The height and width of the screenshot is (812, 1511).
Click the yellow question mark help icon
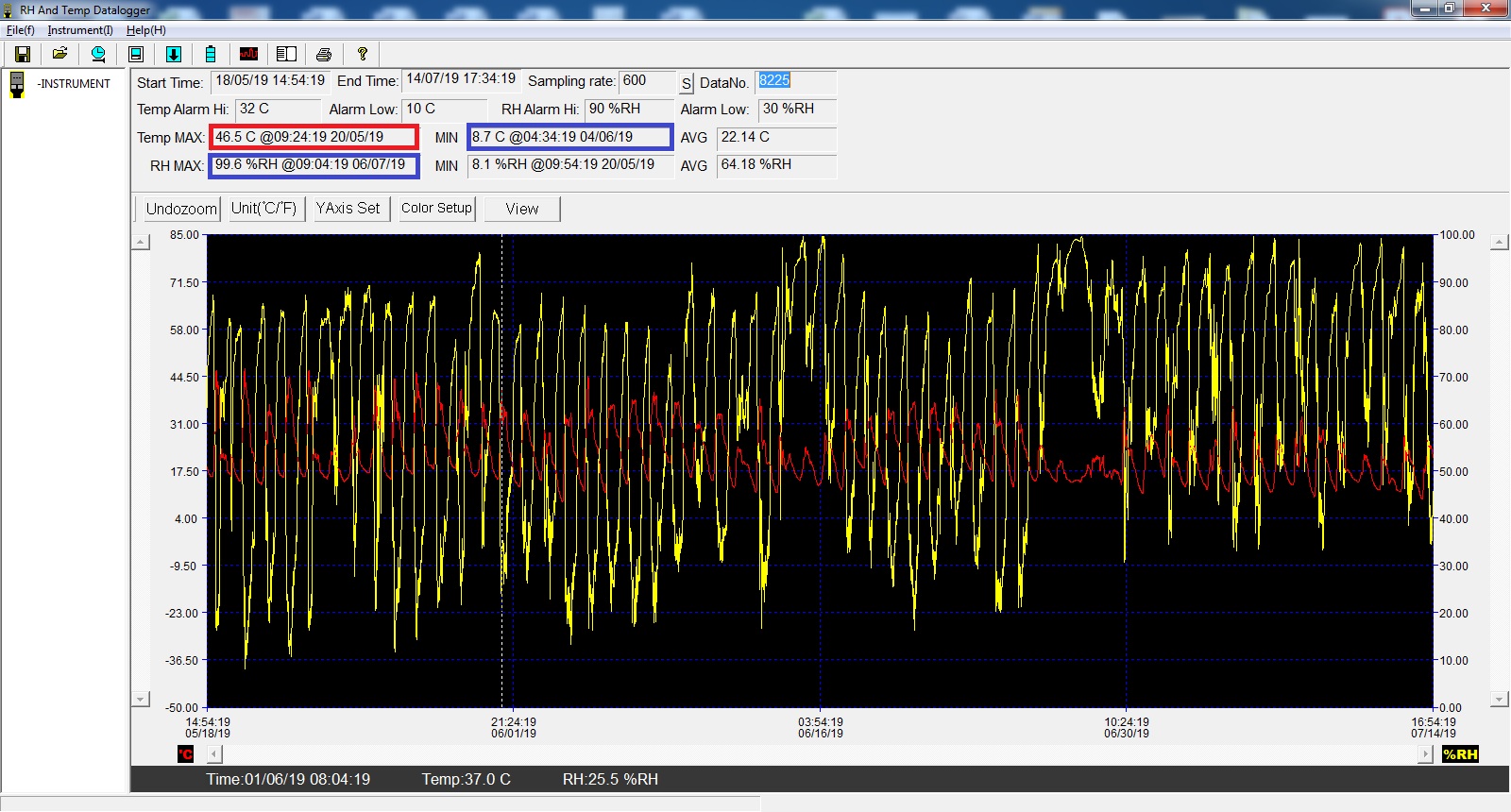coord(362,54)
